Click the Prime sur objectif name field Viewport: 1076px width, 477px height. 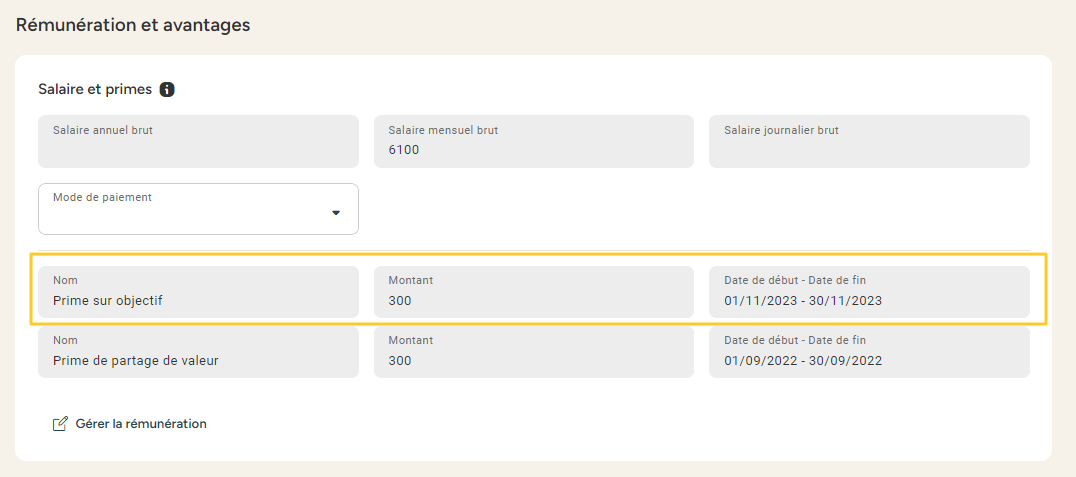click(x=198, y=292)
